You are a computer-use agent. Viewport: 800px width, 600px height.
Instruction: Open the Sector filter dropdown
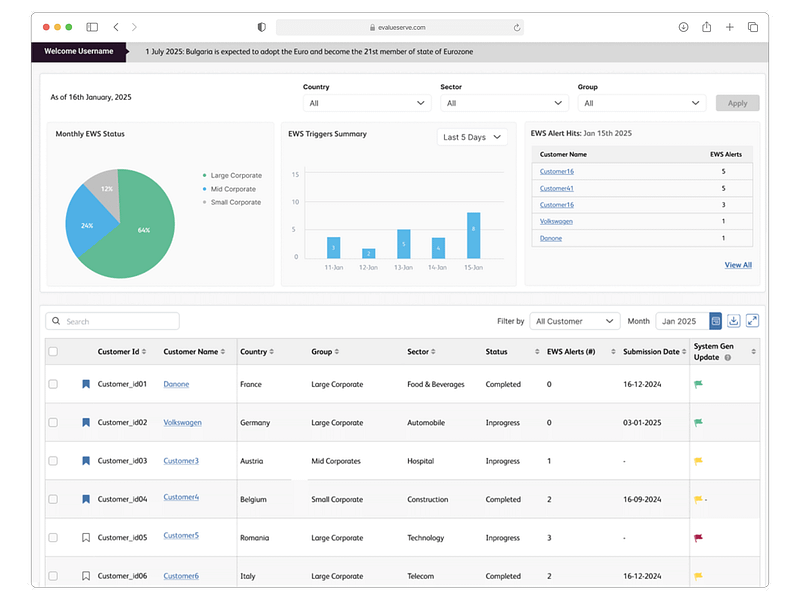505,103
